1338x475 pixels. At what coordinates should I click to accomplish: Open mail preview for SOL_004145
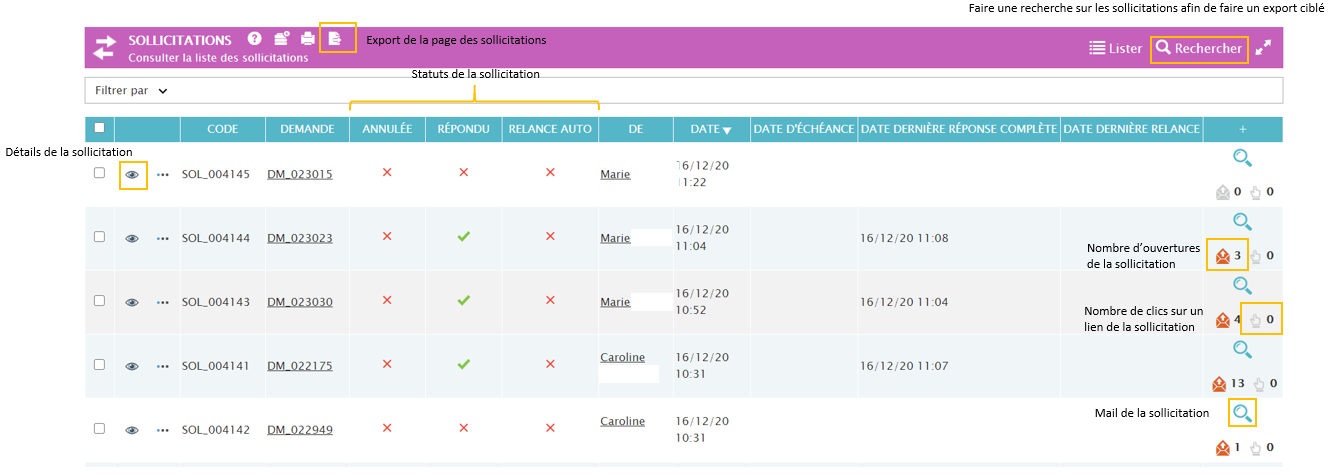[1242, 157]
